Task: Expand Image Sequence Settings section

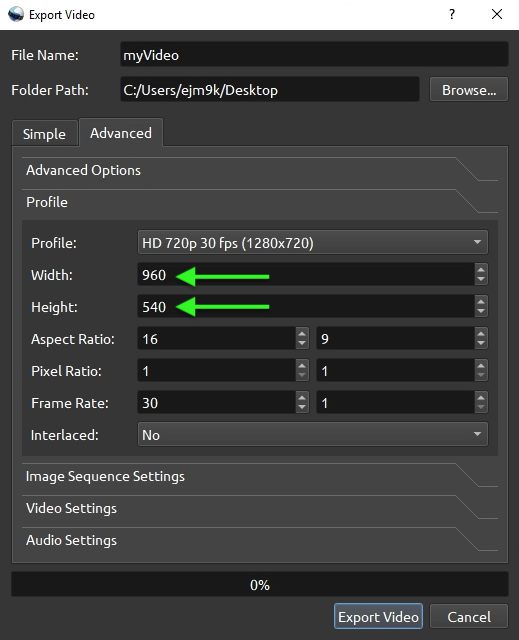Action: point(260,476)
